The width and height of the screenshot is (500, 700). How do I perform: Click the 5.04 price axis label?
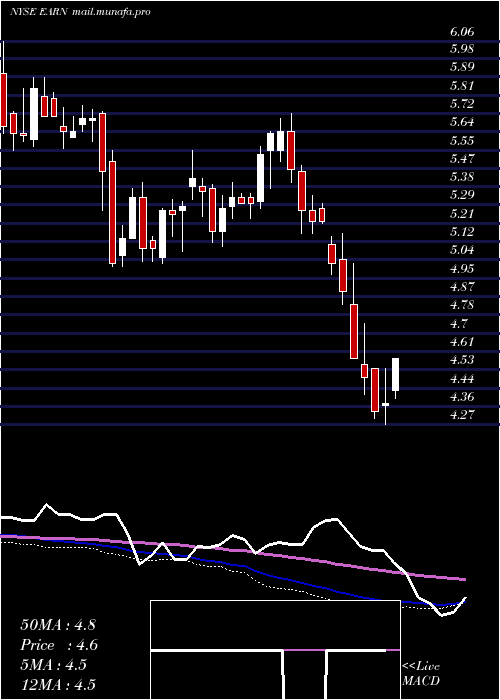(x=462, y=250)
